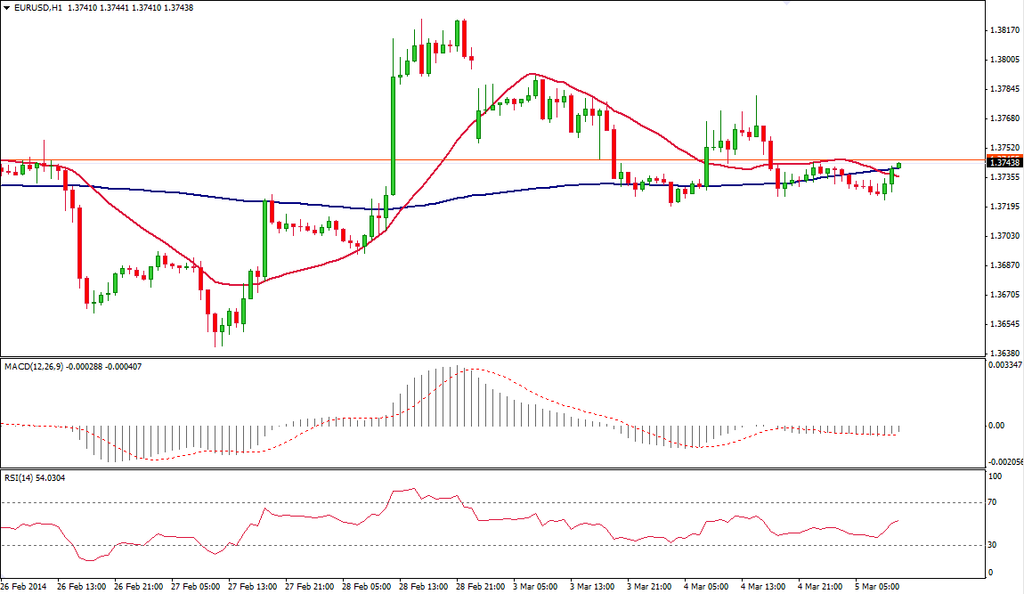1024x594 pixels.
Task: Click the 28 Feb 13:00 time axis label
Action: pos(424,586)
